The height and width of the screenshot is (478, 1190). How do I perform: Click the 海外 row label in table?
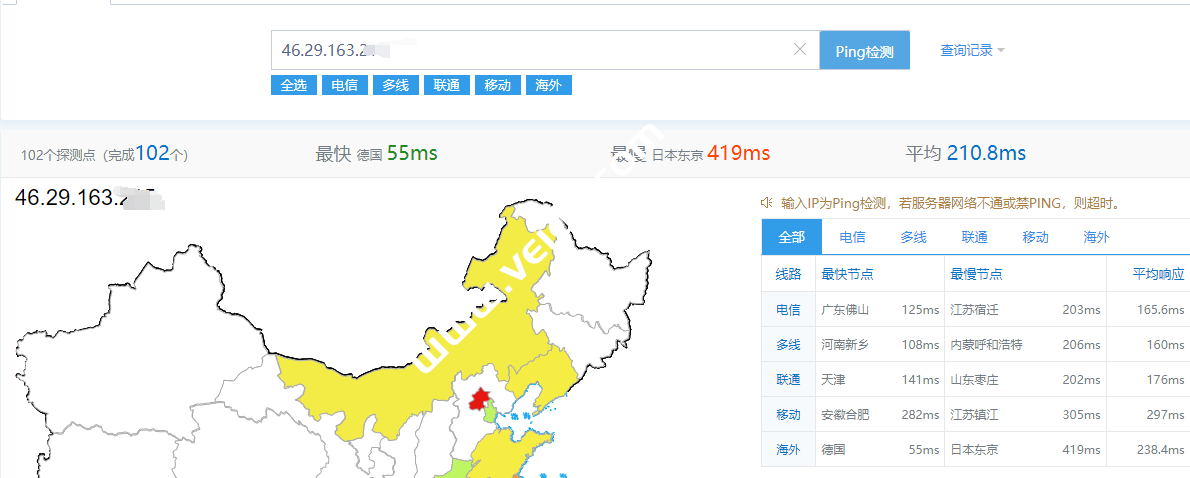(788, 449)
